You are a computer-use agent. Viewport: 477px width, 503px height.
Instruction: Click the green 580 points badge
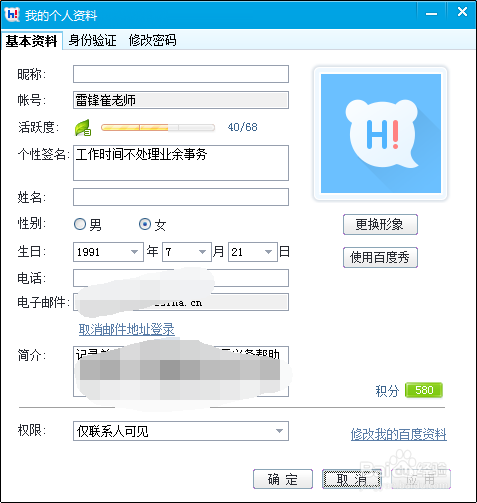click(424, 390)
